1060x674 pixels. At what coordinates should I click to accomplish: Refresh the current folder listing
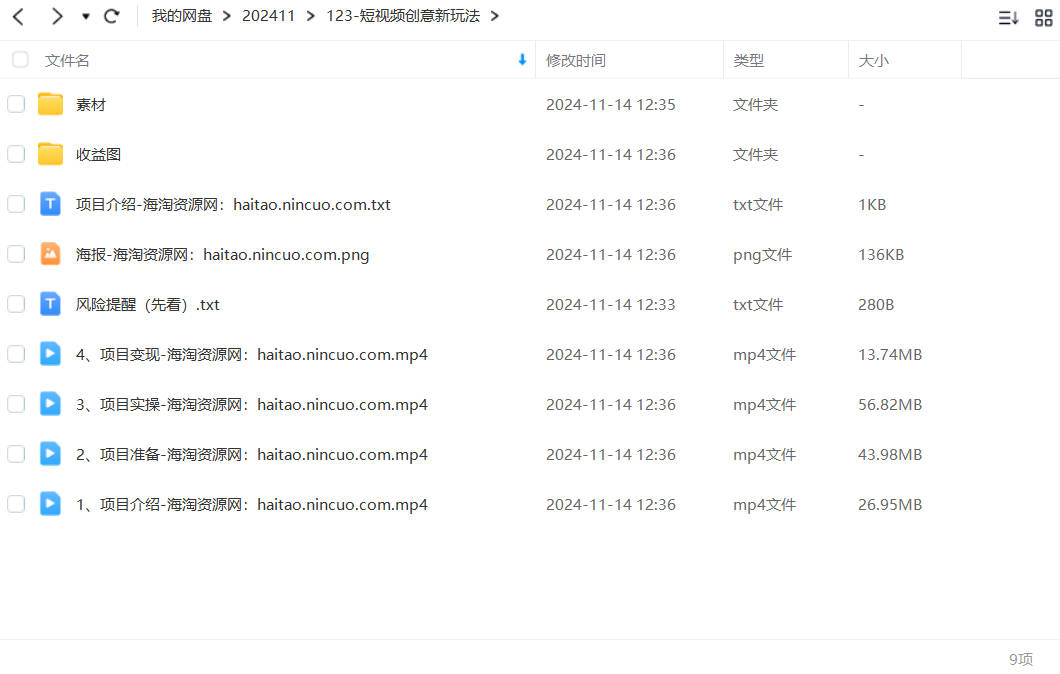point(112,16)
